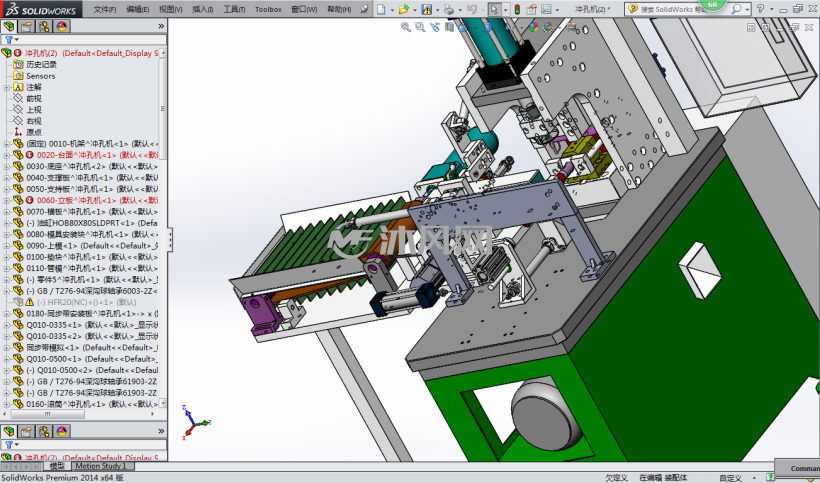Viewport: 820px width, 483px height.
Task: Open the dropdown arrow next to Options icon
Action: pyautogui.click(x=557, y=9)
